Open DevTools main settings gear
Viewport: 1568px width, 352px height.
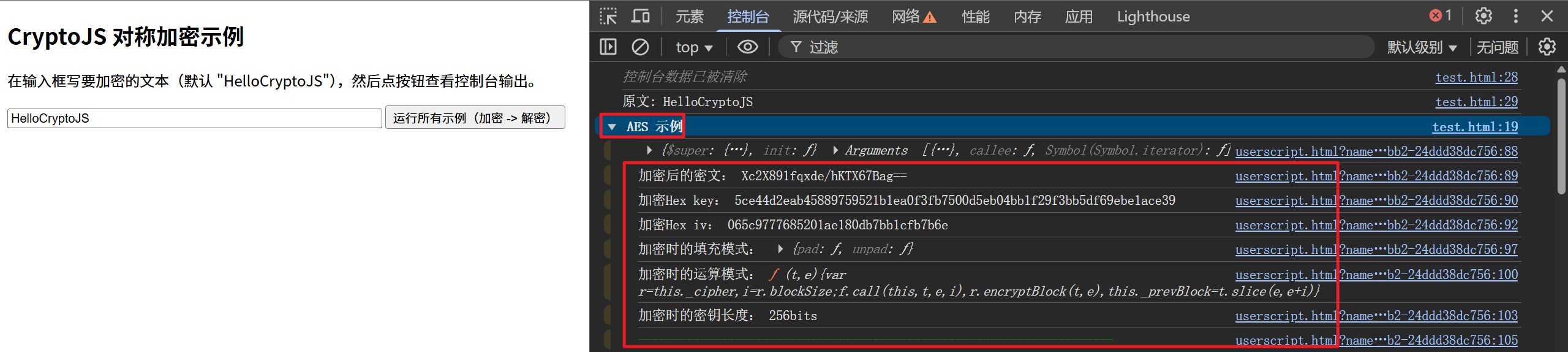(x=1483, y=16)
